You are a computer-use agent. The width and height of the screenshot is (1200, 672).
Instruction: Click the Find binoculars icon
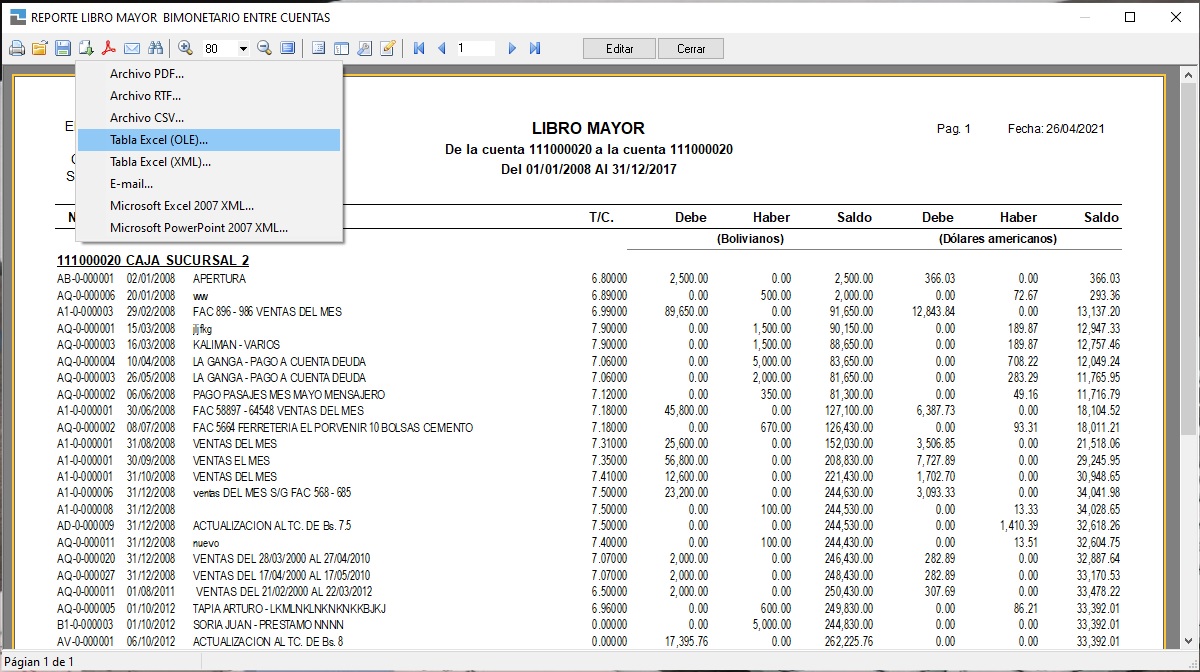pos(155,48)
